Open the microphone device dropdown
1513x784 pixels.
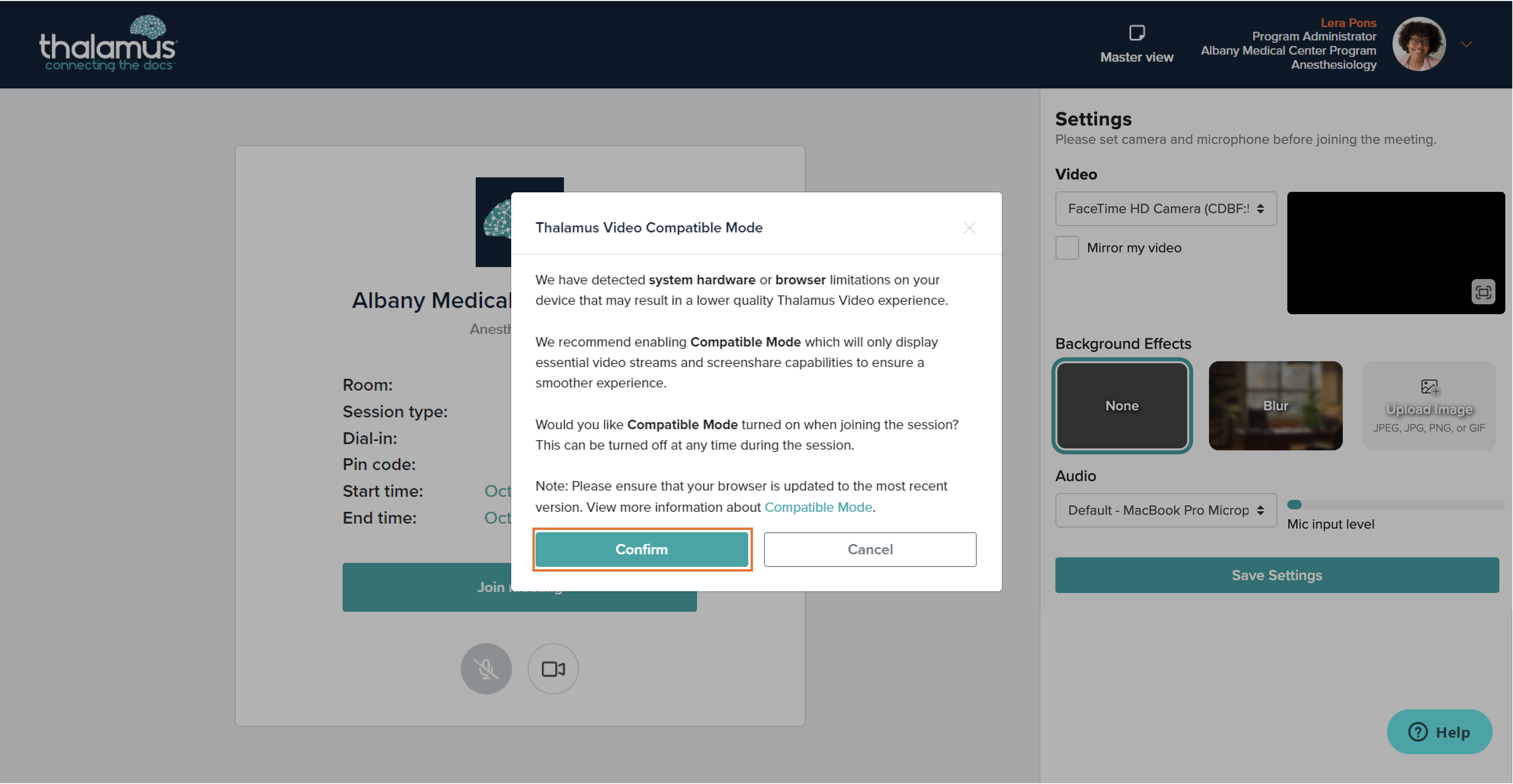pos(1165,510)
